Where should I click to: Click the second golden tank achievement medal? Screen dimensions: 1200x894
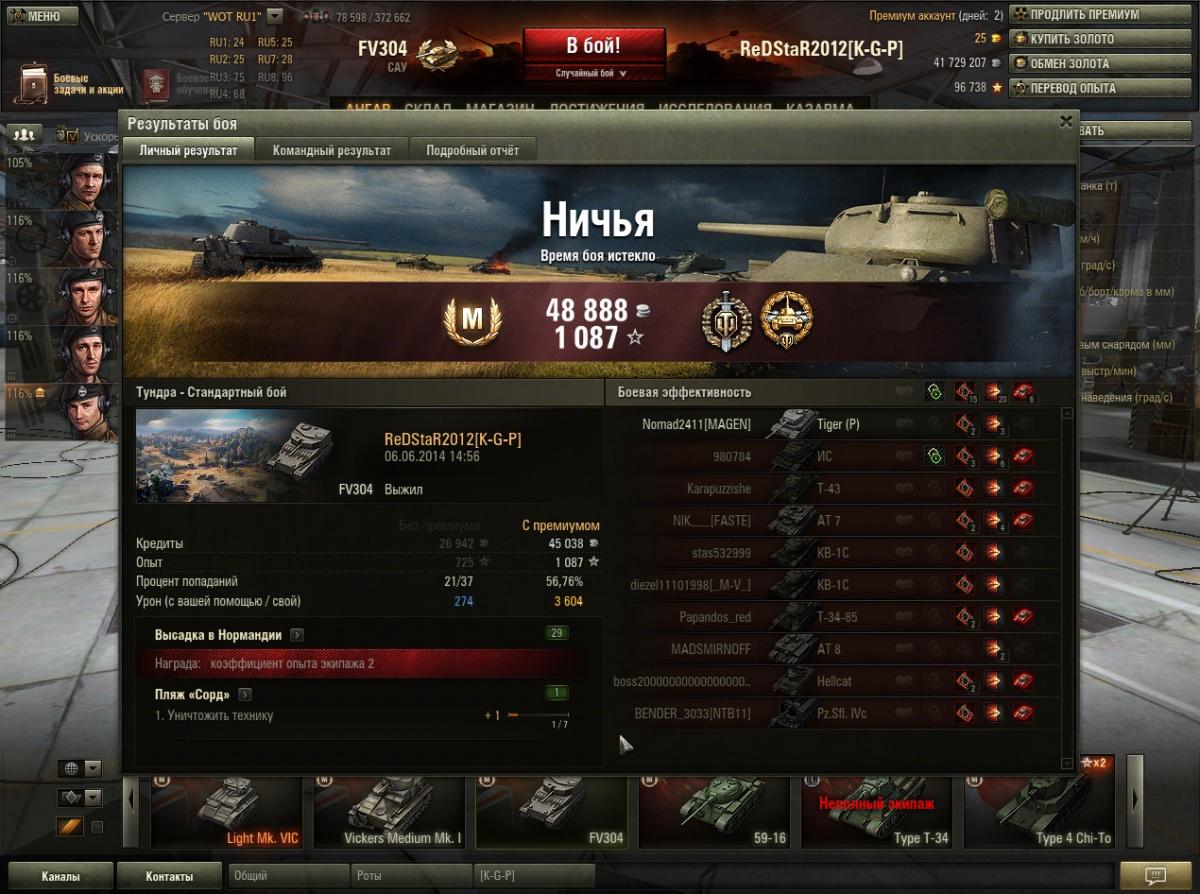(x=786, y=320)
